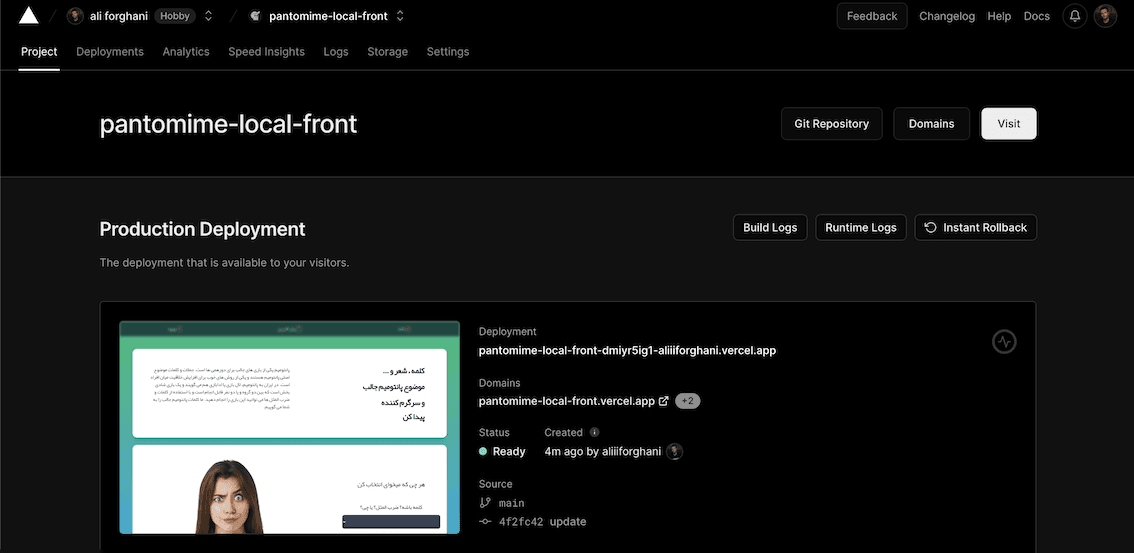Click the commit icon beside 4f2fc42
This screenshot has width=1134, height=553.
(x=485, y=522)
